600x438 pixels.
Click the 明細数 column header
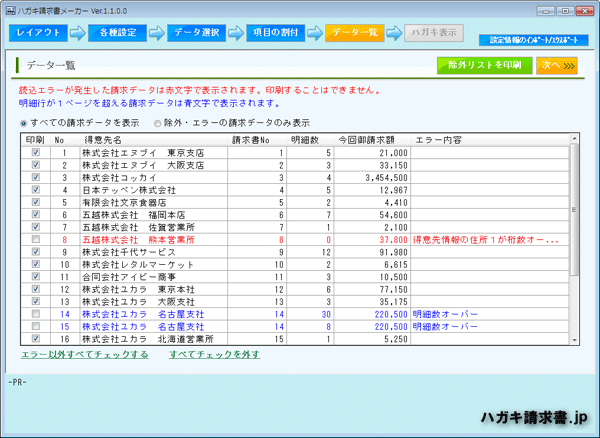click(310, 140)
